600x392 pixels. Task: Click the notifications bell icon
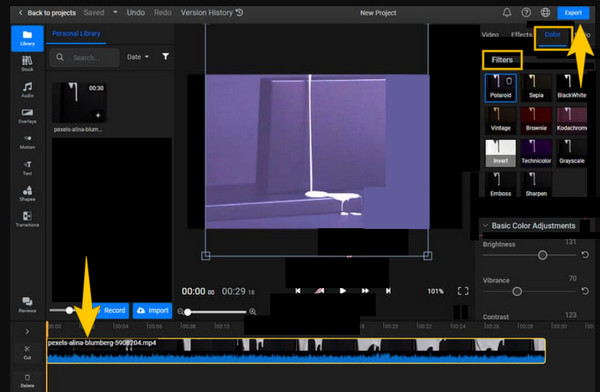[507, 13]
